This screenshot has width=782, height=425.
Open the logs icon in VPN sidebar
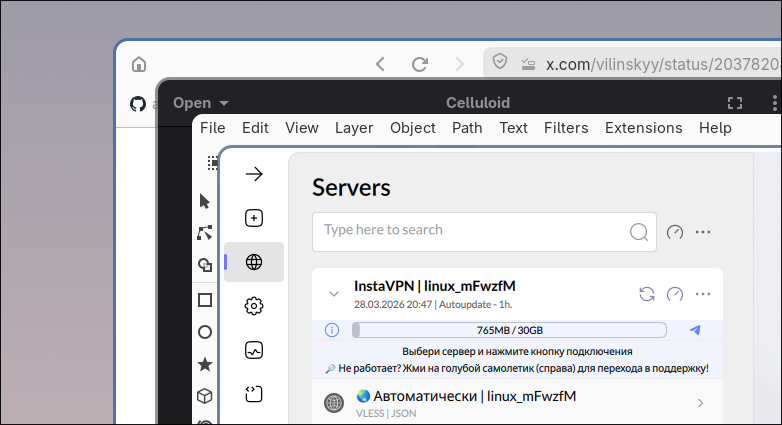(254, 394)
